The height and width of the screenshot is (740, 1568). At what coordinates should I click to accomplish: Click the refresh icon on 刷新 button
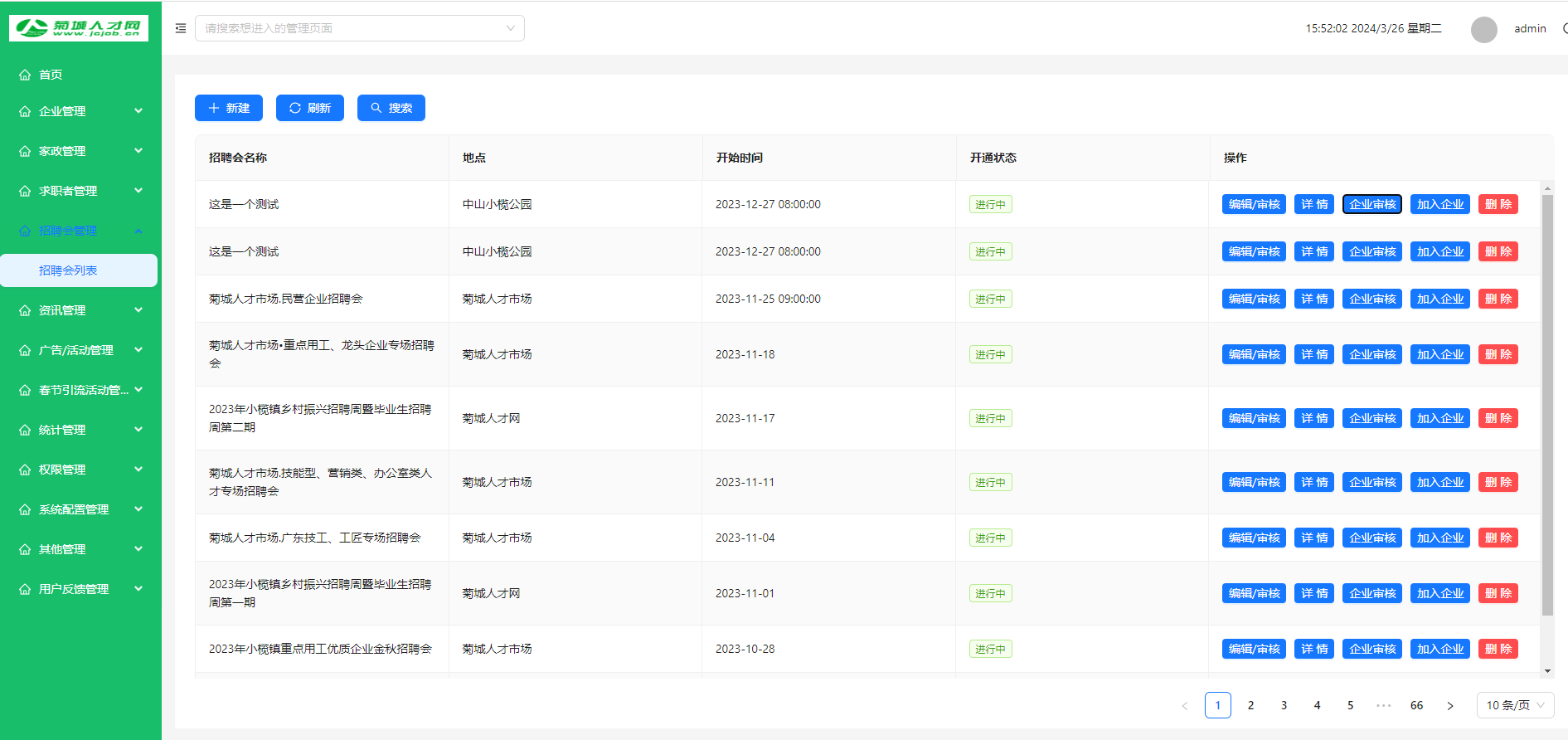click(x=294, y=108)
